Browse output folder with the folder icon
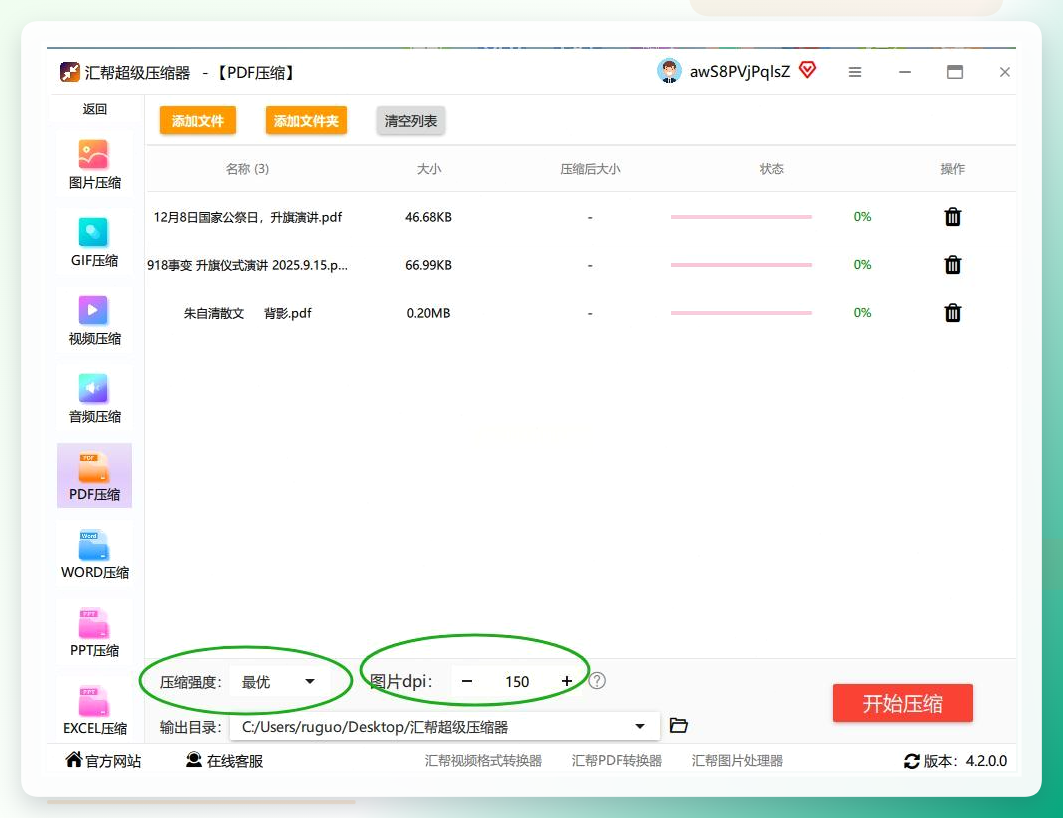Screen dimensions: 1063x818 [x=679, y=725]
